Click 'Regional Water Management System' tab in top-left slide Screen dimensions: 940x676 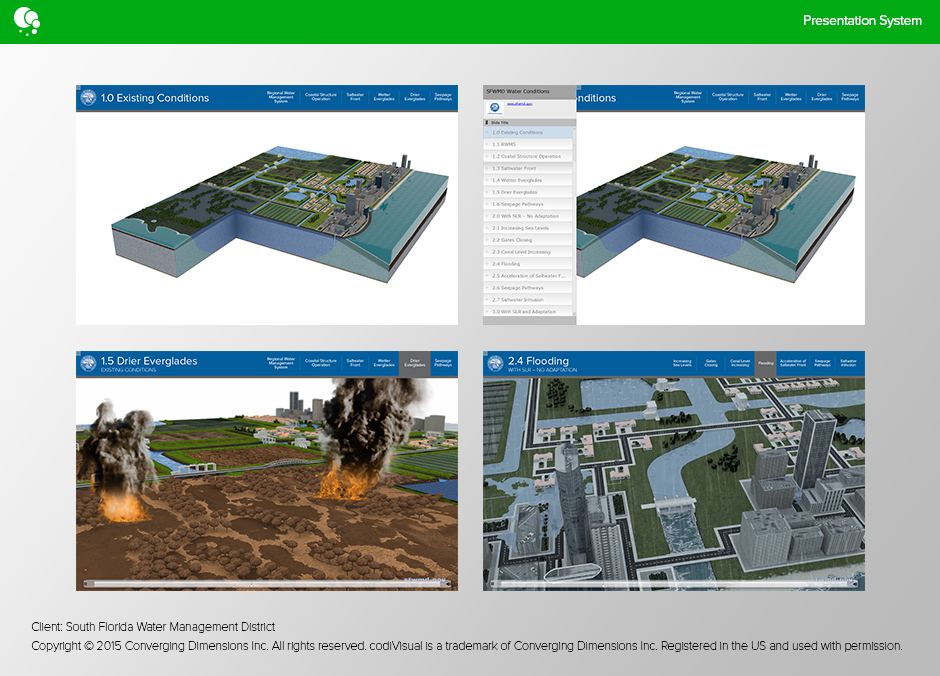pos(281,97)
